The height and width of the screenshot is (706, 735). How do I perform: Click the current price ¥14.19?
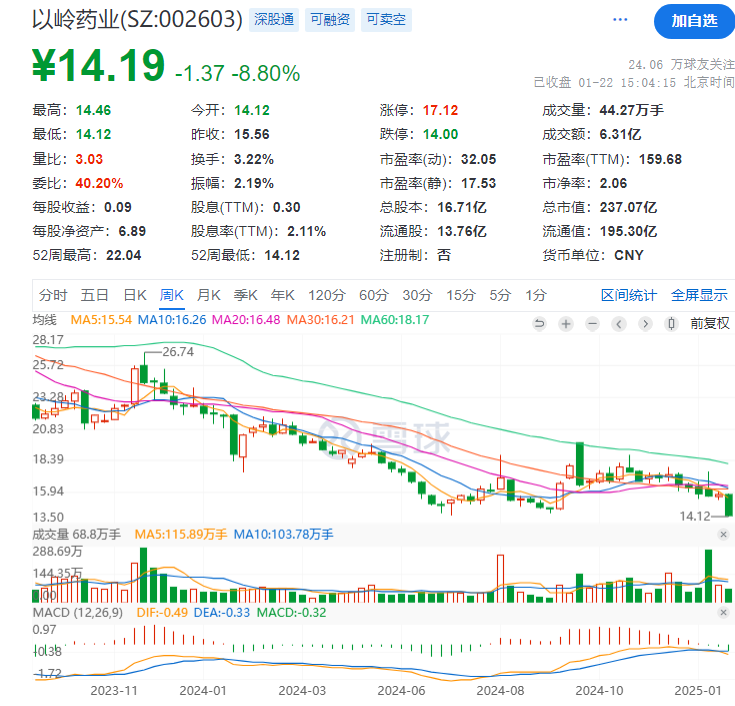click(98, 66)
